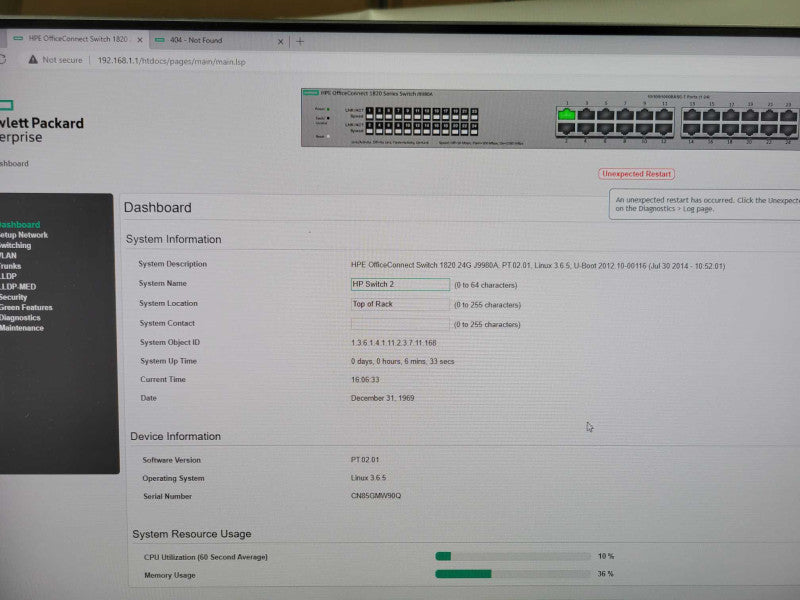Screen dimensions: 800x600
Task: Click the Hewlett Packard Enterprise green logo
Action: pyautogui.click(x=6, y=106)
